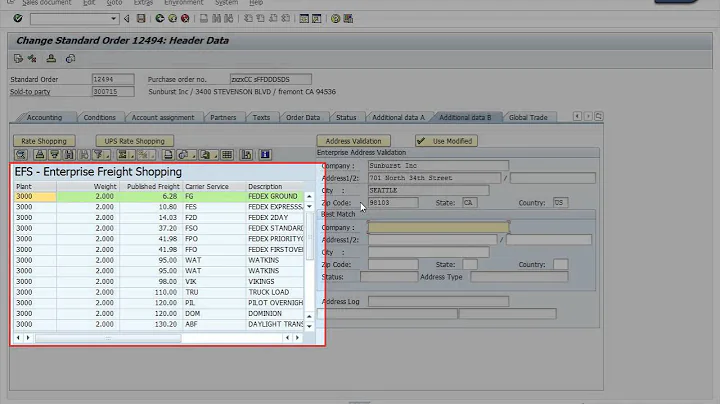Click the Total sigma icon in the grid toolbar
Screen dimensions: 720x404
click(122, 155)
